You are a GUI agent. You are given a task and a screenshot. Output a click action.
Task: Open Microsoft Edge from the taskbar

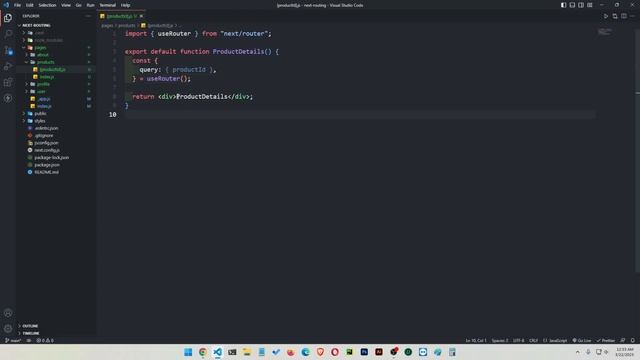(305, 352)
